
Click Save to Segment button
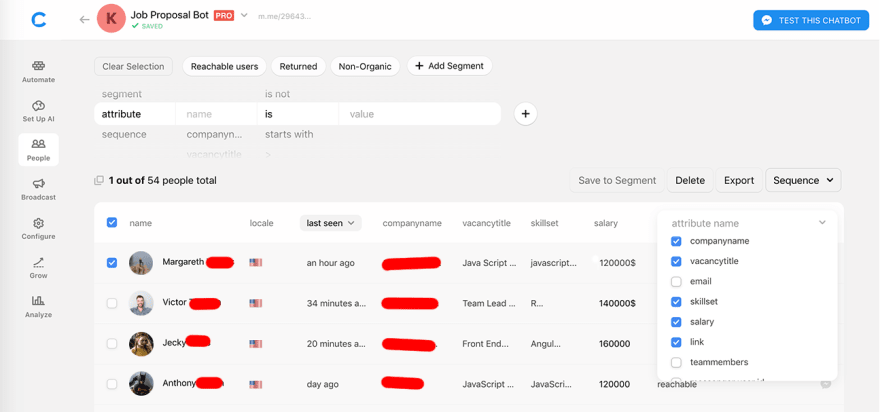coord(617,180)
